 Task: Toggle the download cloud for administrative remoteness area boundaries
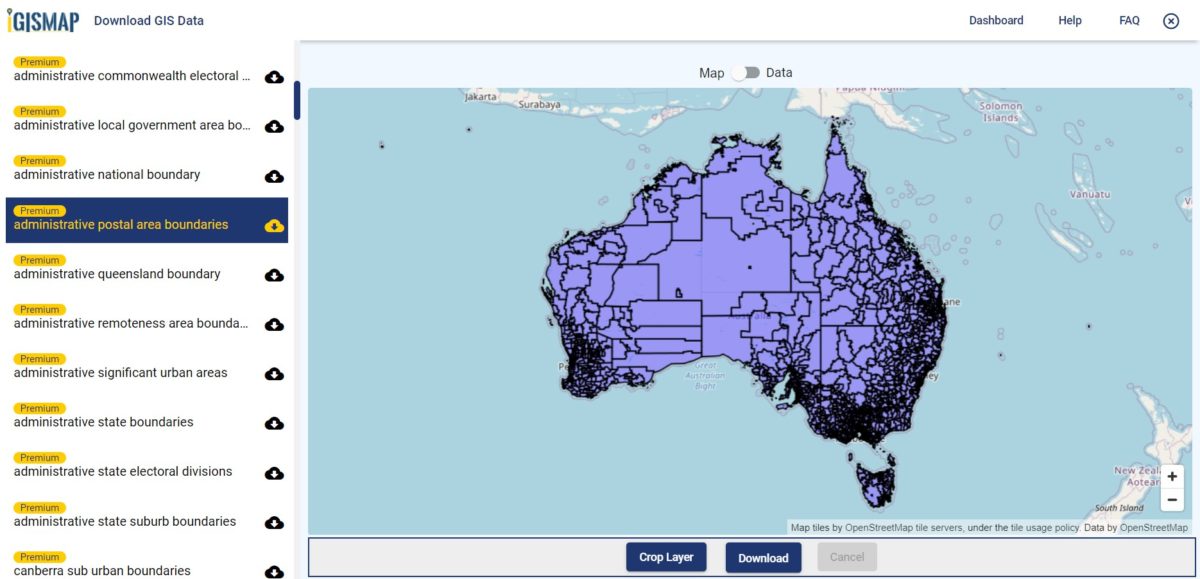tap(274, 324)
